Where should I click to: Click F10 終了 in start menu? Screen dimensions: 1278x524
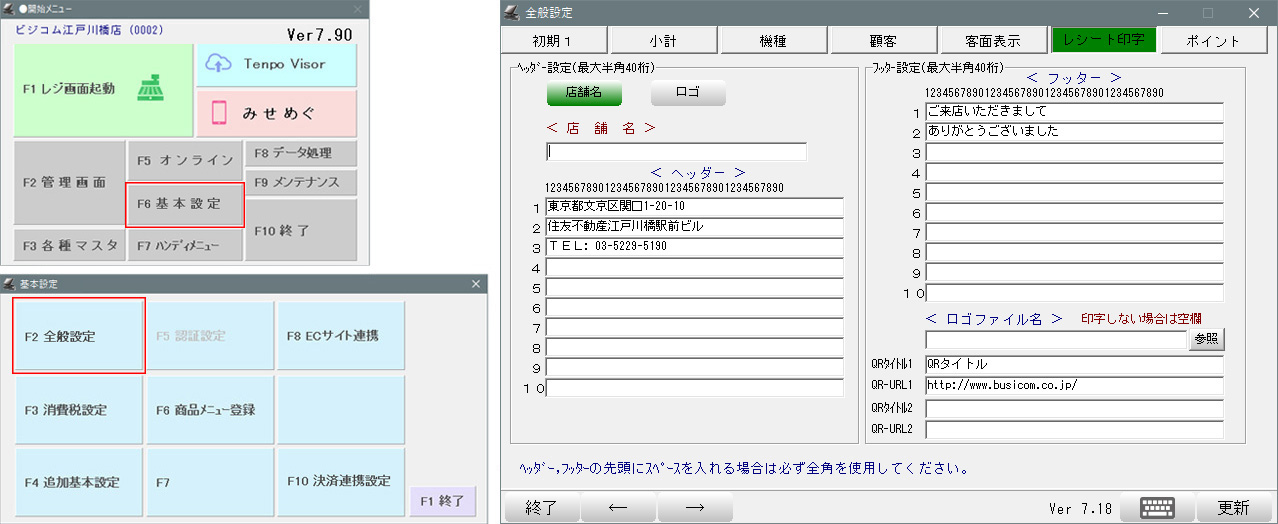click(x=301, y=230)
